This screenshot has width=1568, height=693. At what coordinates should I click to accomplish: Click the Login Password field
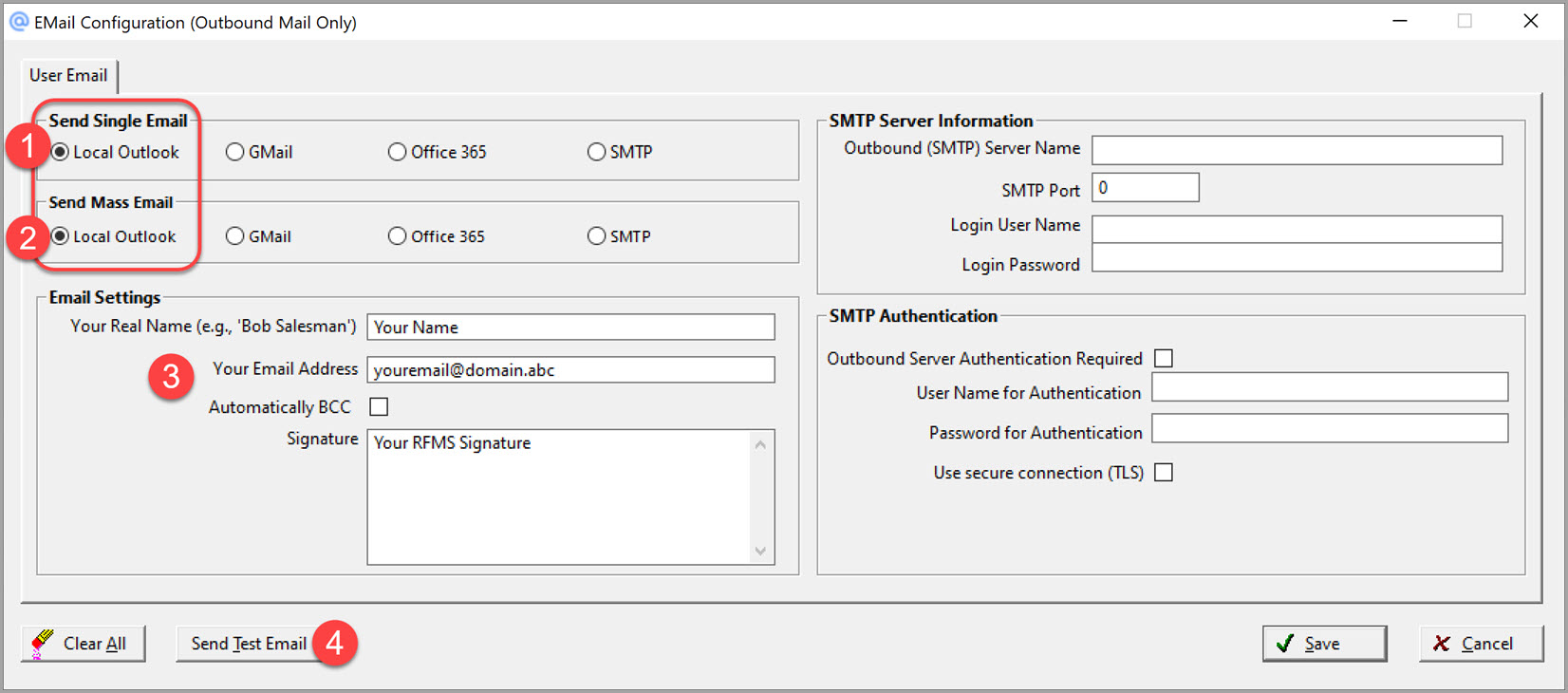pyautogui.click(x=1297, y=259)
